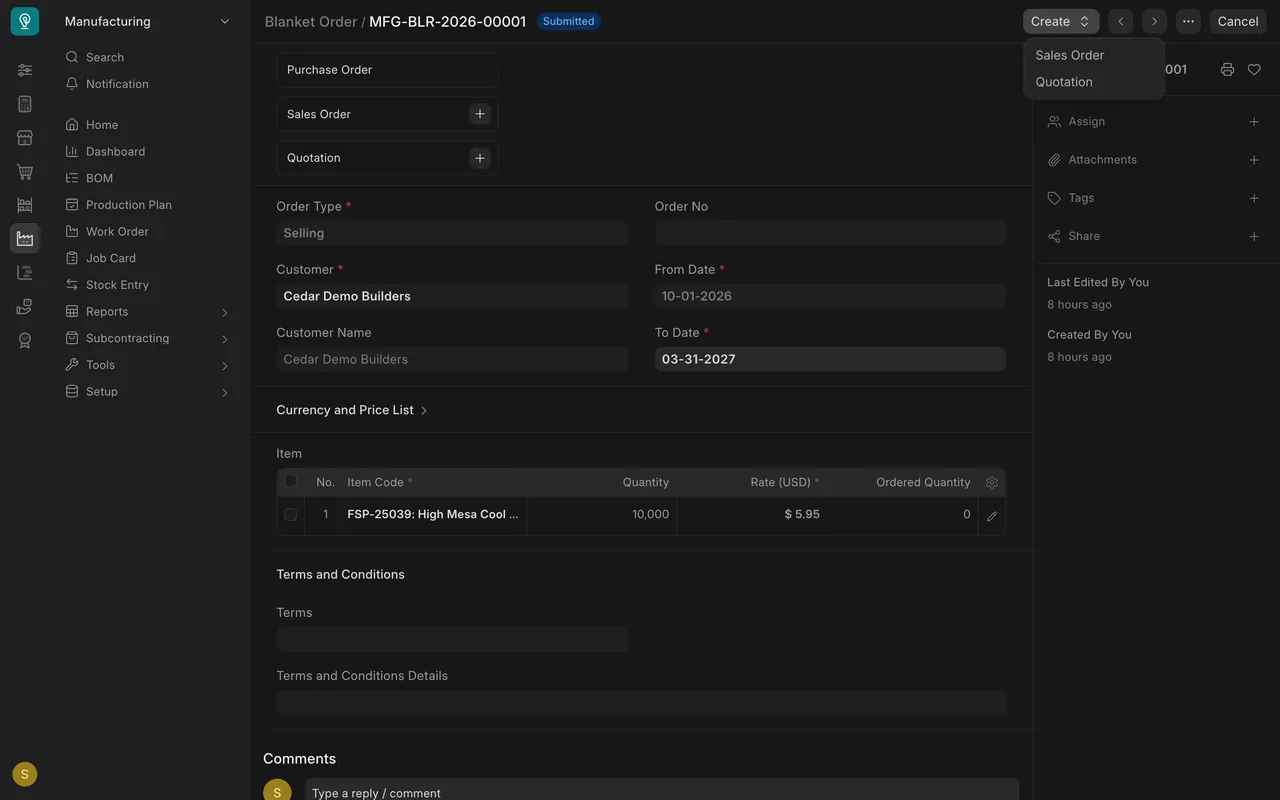Open the storefront module icon in sidebar
The width and height of the screenshot is (1280, 800).
(x=25, y=138)
